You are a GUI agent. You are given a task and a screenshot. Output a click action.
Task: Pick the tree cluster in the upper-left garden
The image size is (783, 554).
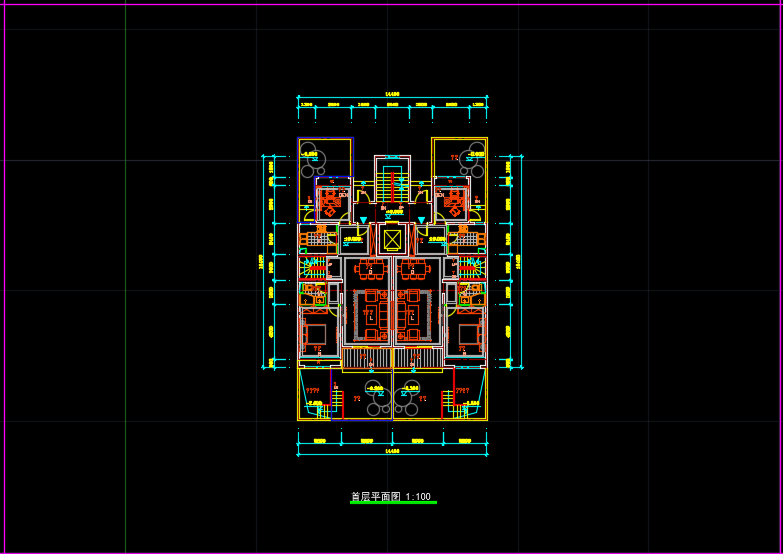[x=315, y=161]
